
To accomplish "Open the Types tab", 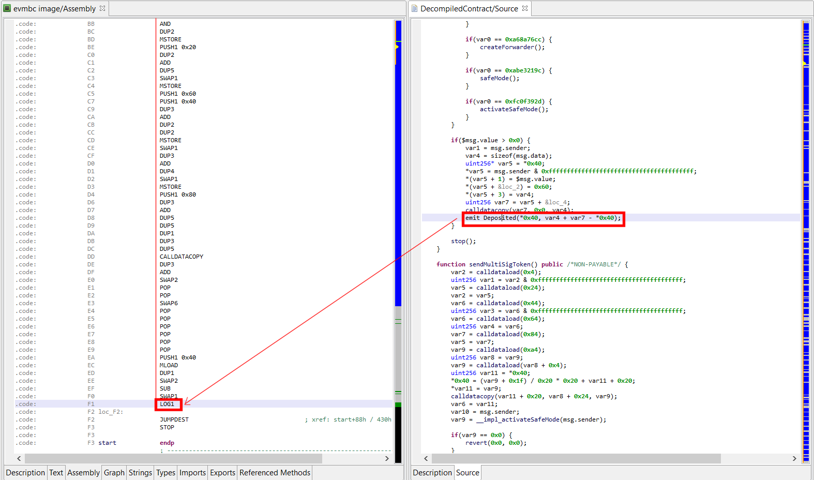I will coord(166,473).
